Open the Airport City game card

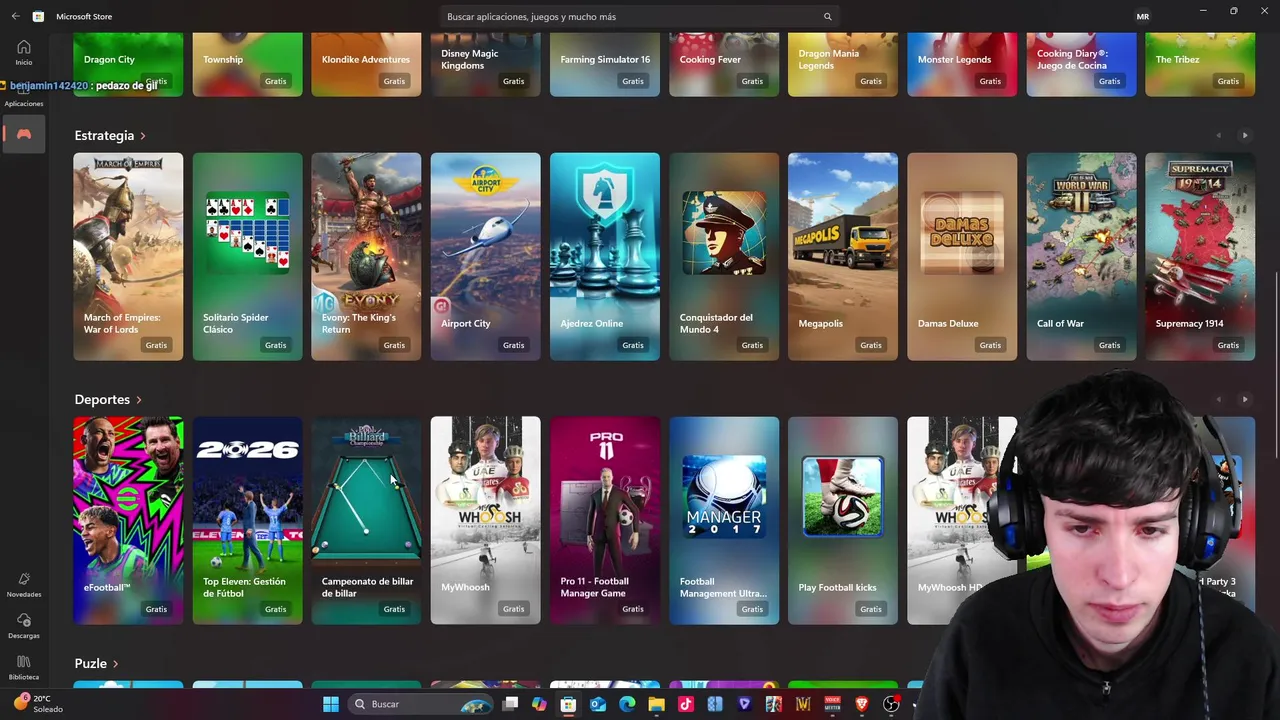point(485,256)
